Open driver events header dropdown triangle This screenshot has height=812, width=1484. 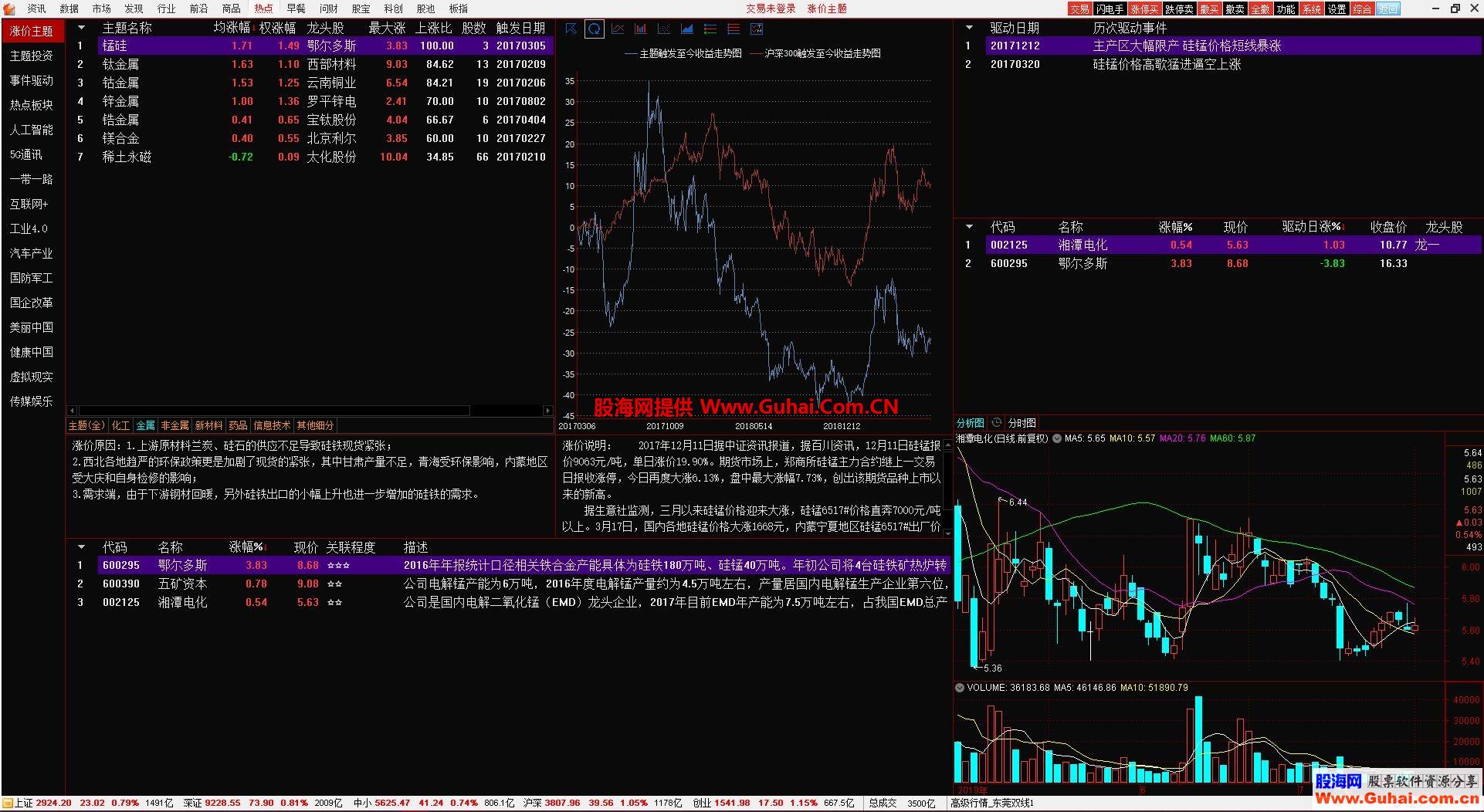click(x=969, y=28)
